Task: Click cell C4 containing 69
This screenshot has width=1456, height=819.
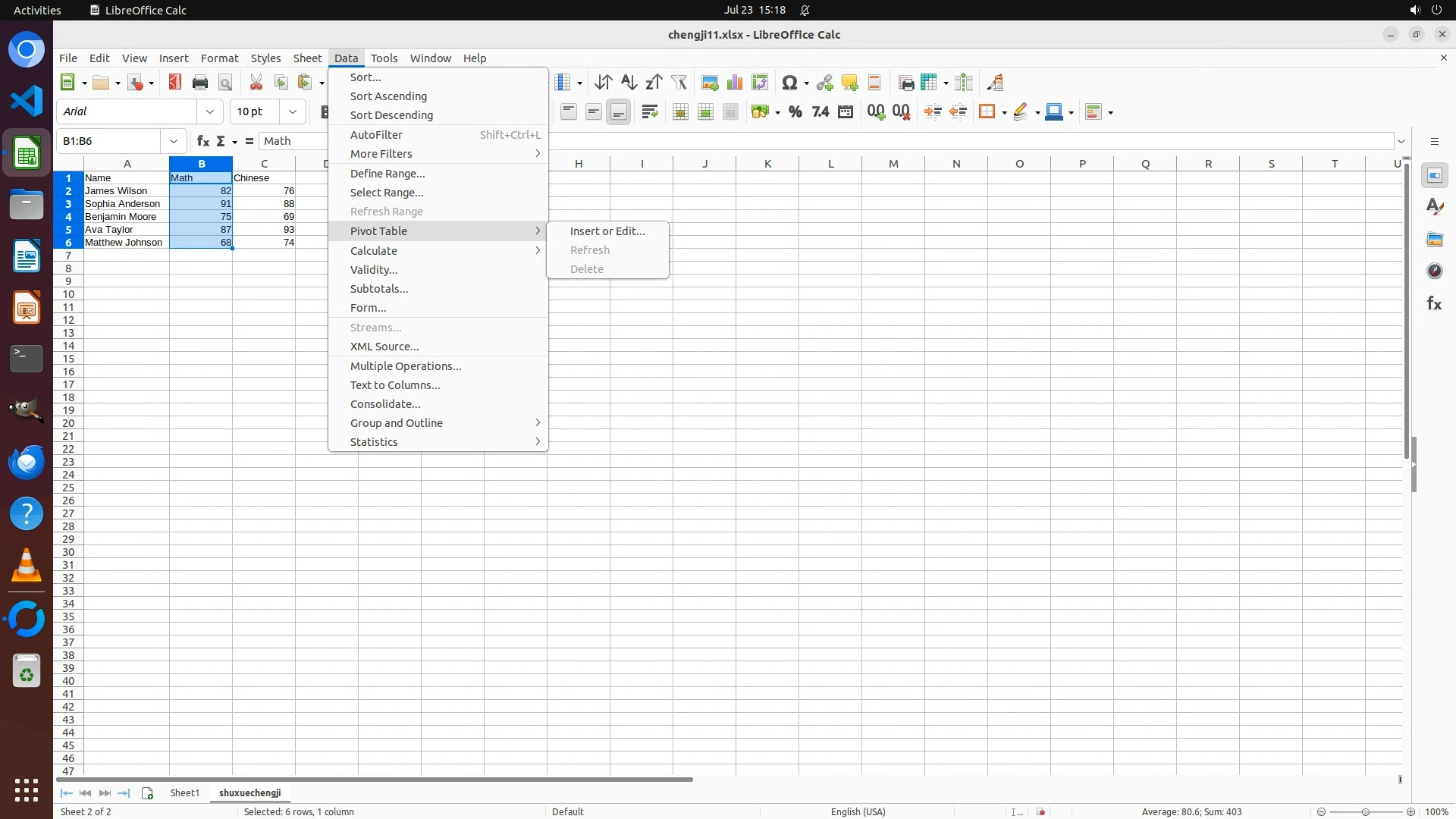Action: (264, 217)
